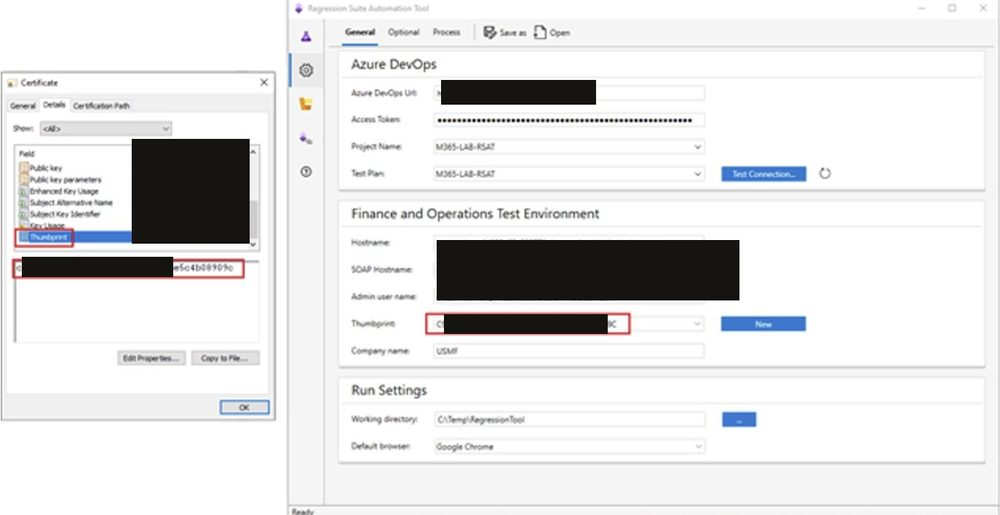The width and height of the screenshot is (1000, 515).
Task: Open the purple flask test cases sidebar icon
Action: 306,36
